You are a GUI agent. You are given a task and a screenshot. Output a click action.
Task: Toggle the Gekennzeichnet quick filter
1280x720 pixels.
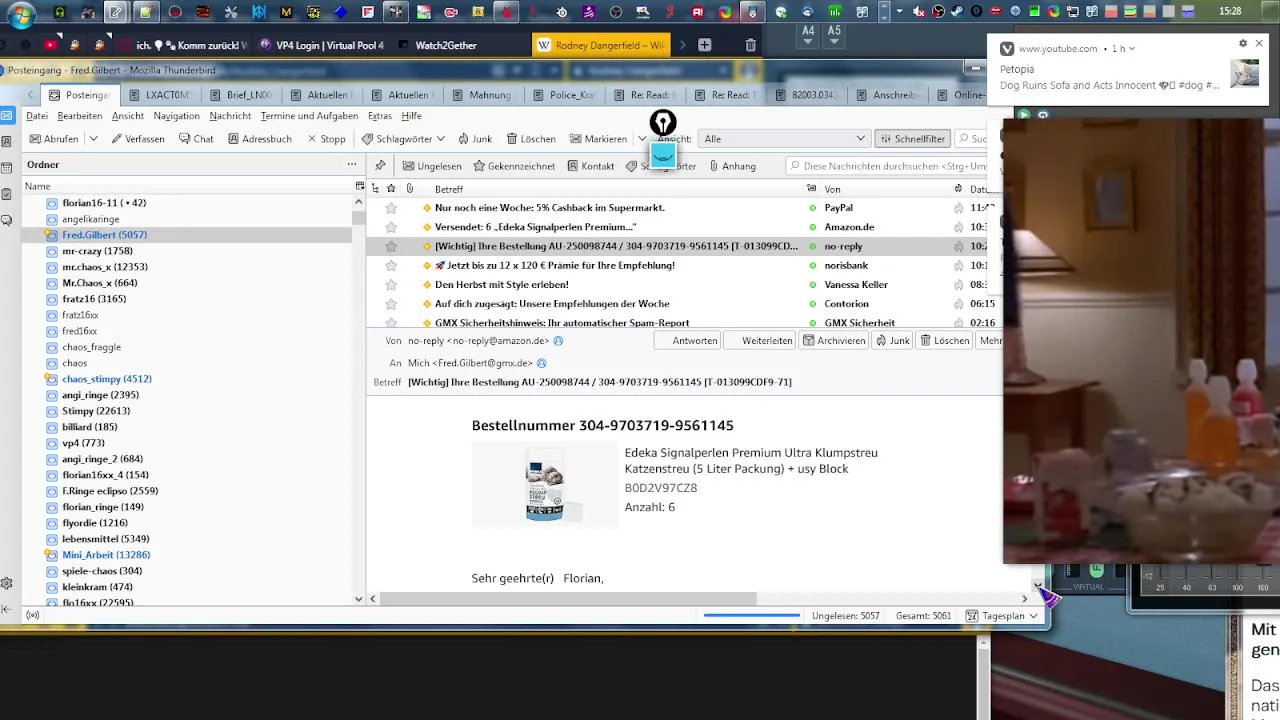pos(514,166)
